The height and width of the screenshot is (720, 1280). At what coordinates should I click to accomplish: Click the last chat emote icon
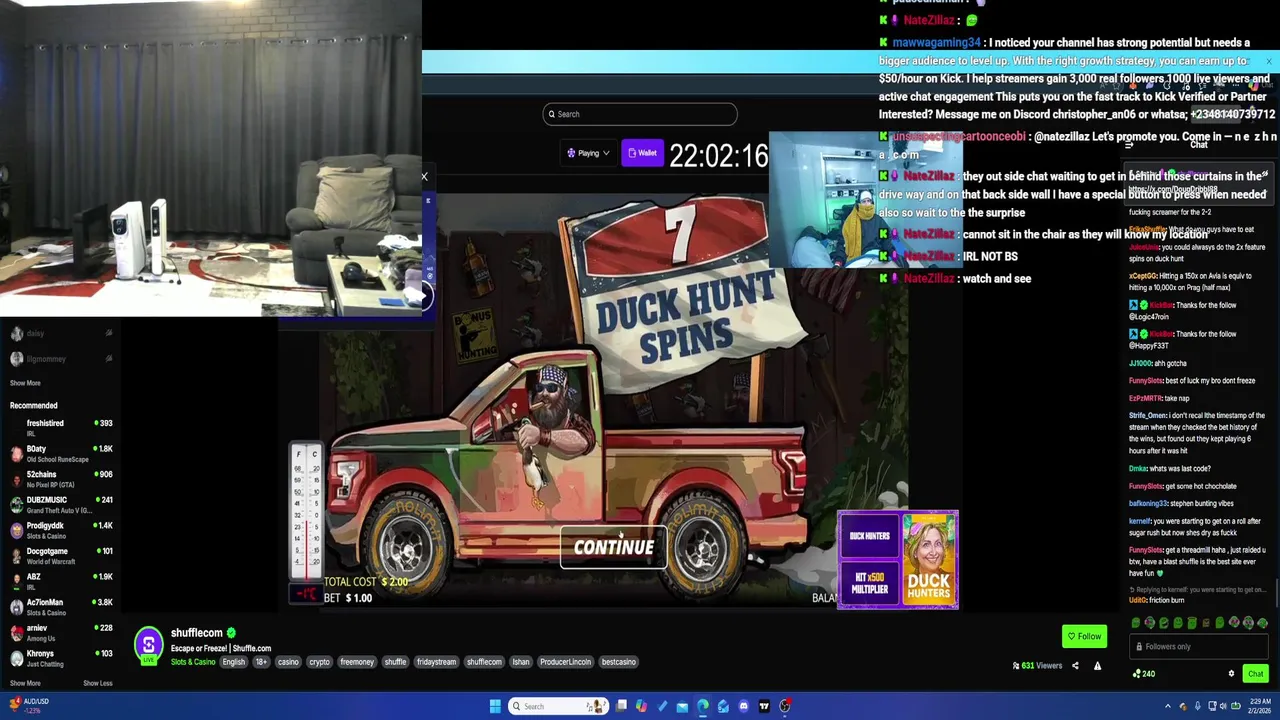[x=1262, y=623]
